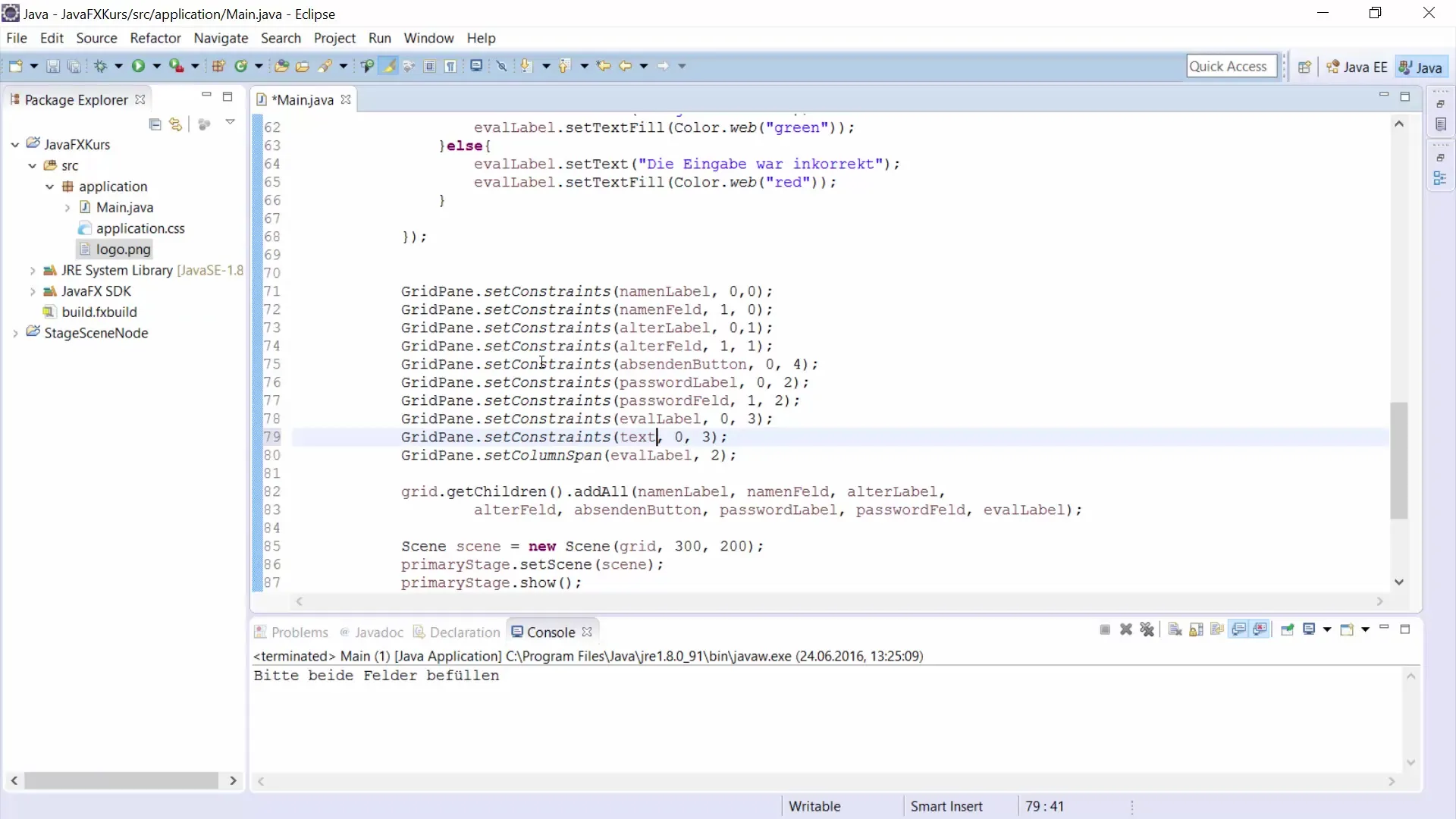Open the Project menu
This screenshot has width=1456, height=819.
(x=334, y=38)
